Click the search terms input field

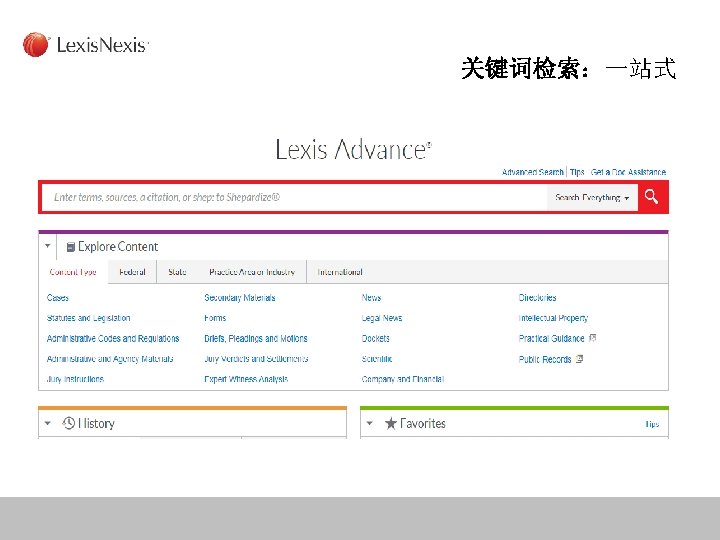pos(294,197)
